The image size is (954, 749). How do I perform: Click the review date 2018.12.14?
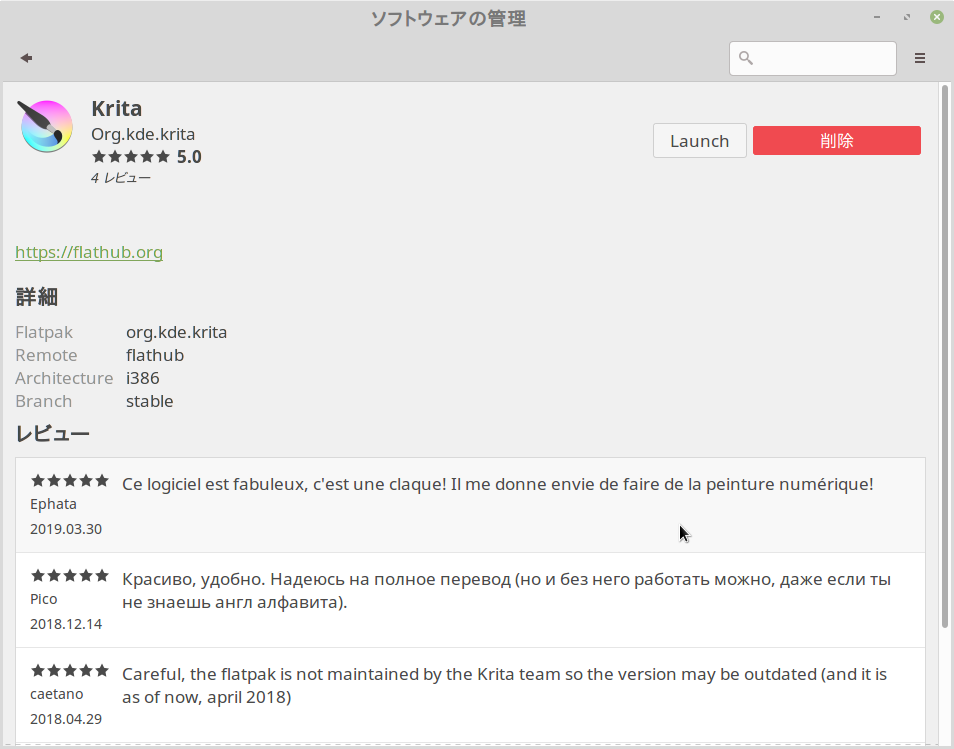(66, 624)
